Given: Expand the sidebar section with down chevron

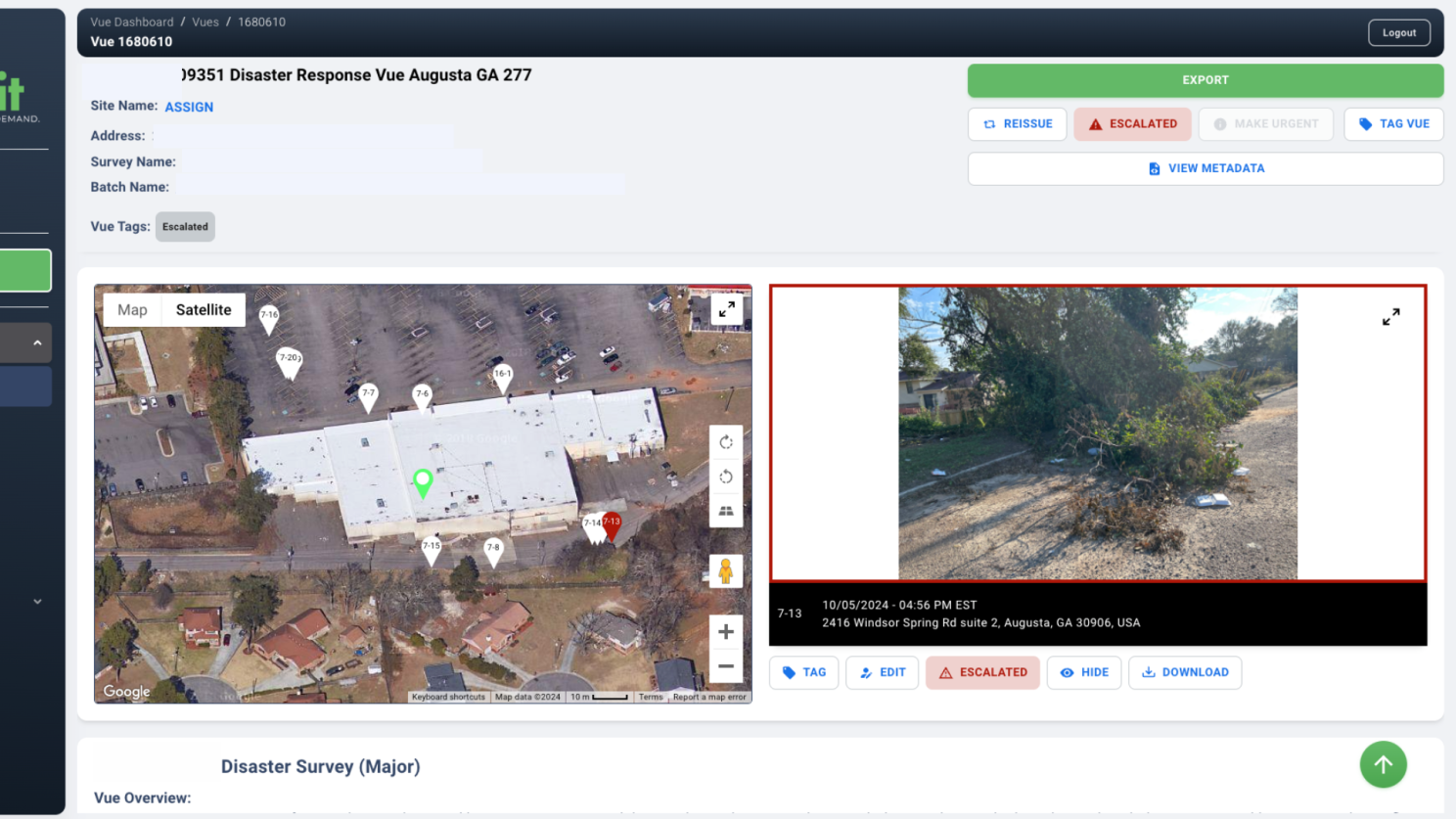Looking at the screenshot, I should click(37, 602).
